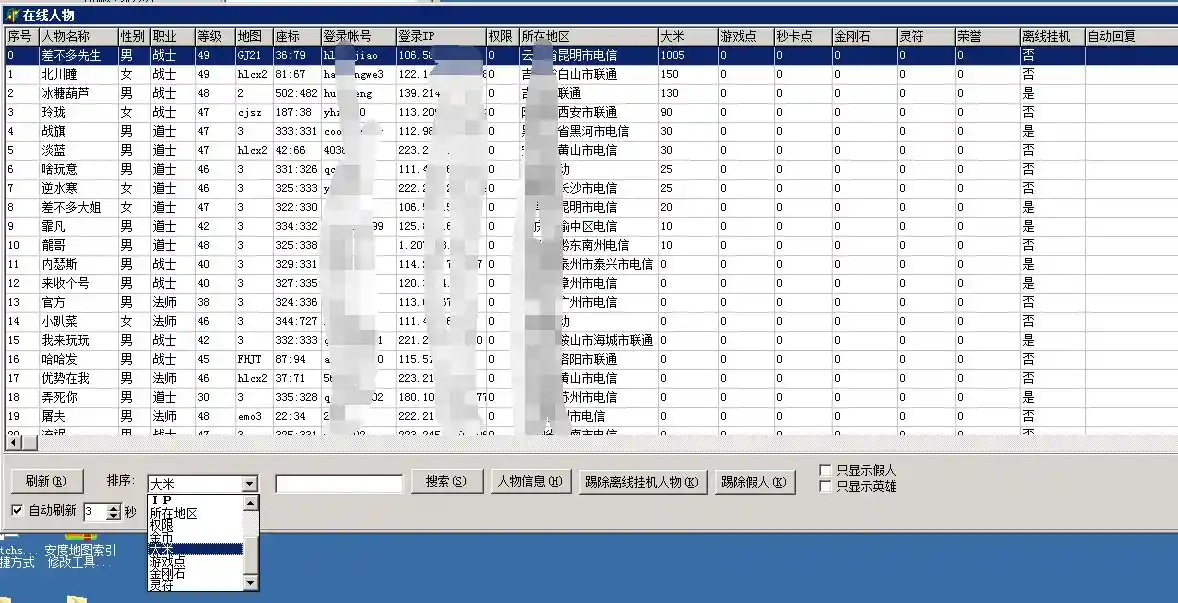
Task: Click sort list scrollbar up arrow
Action: click(x=251, y=502)
